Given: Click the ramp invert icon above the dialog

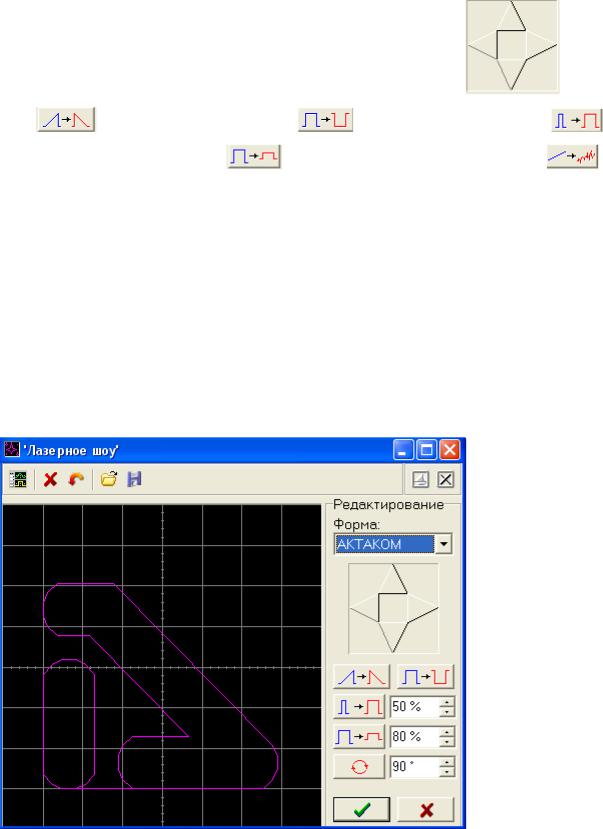Looking at the screenshot, I should tap(66, 119).
